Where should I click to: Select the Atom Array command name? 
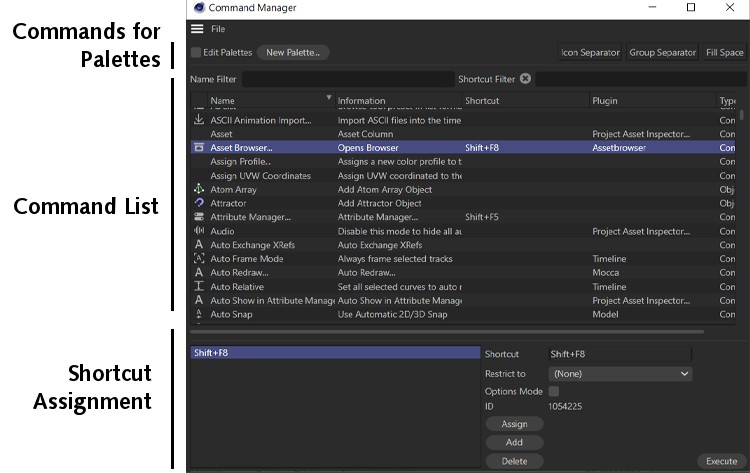pyautogui.click(x=233, y=189)
